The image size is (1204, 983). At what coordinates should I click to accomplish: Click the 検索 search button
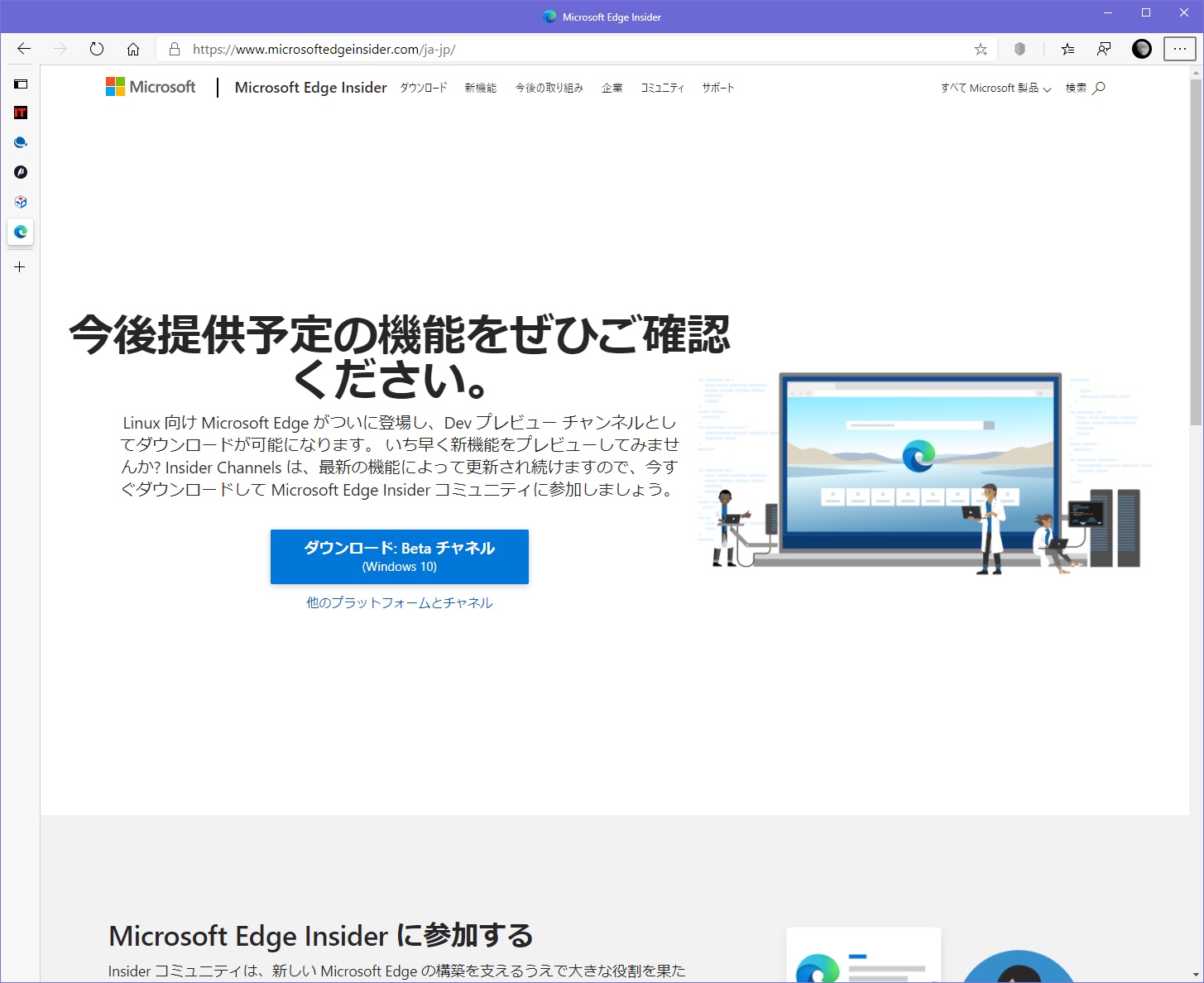click(x=1086, y=88)
